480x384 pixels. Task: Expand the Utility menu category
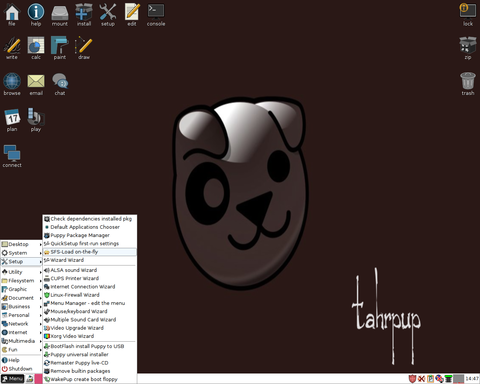22,272
